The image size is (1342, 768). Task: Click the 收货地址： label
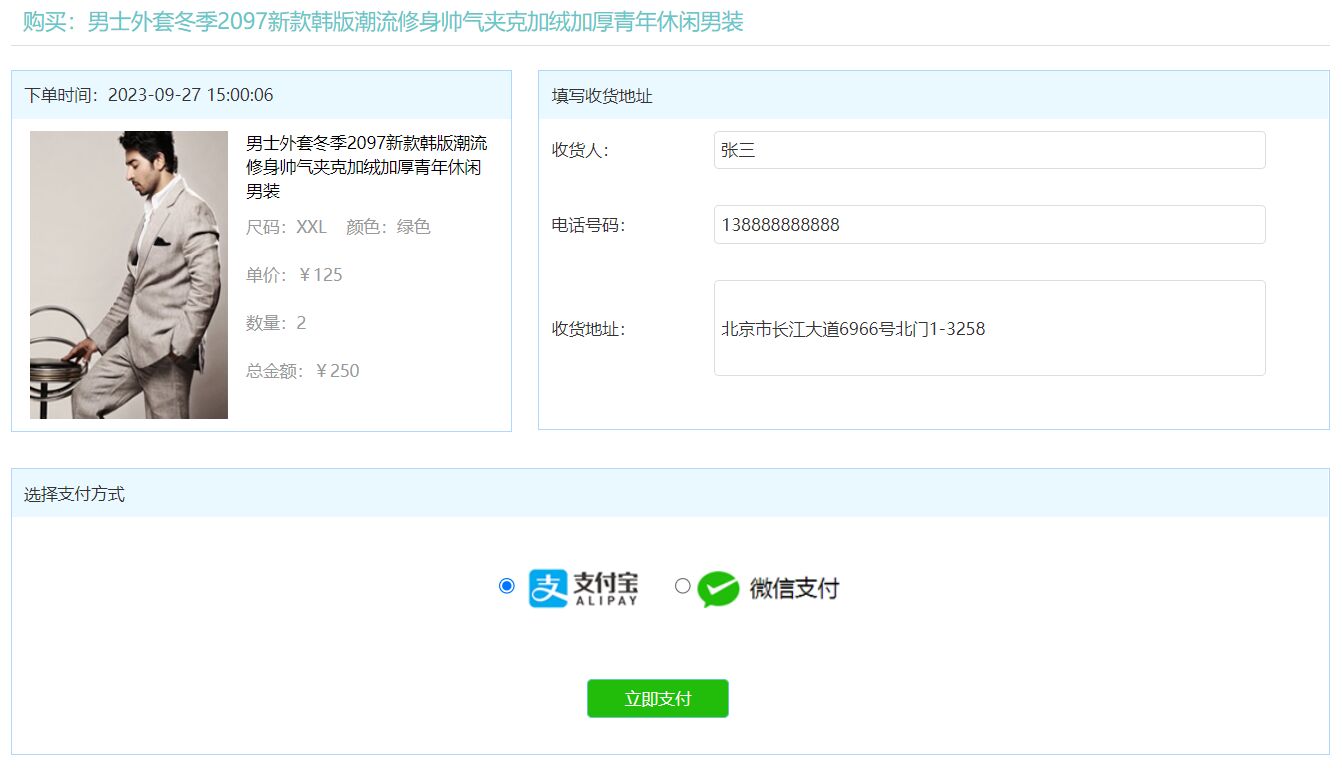point(588,329)
